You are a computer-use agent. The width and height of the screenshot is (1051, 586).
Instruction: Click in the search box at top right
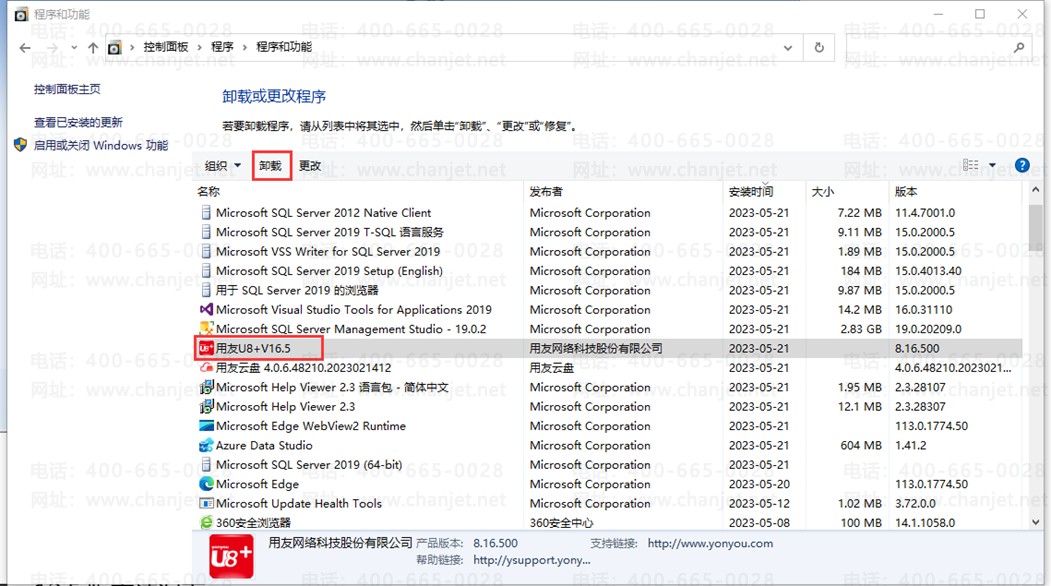pyautogui.click(x=930, y=47)
